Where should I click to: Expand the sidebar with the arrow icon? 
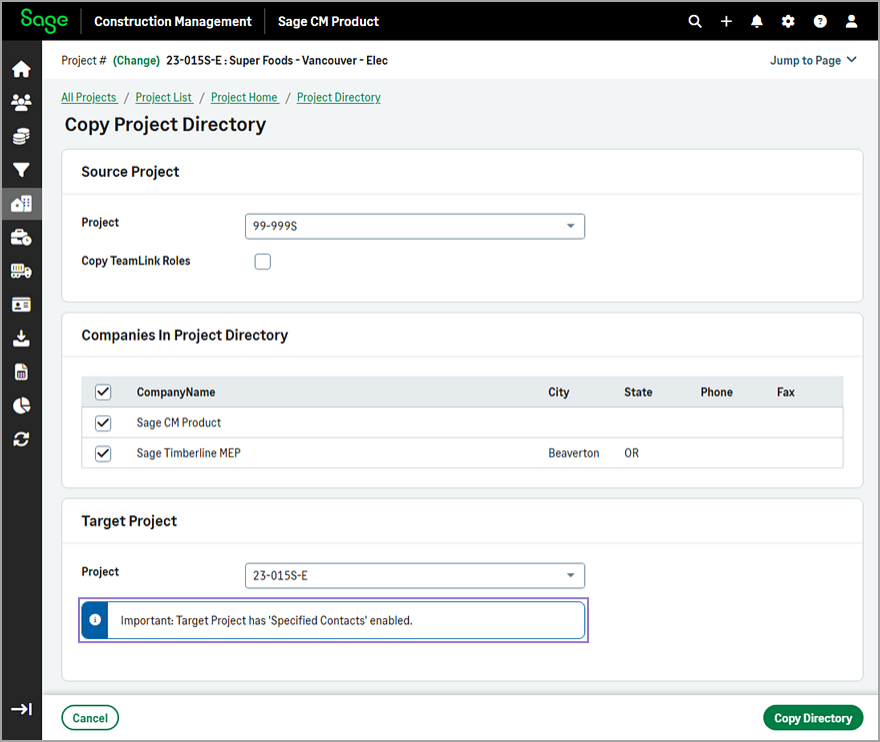(x=21, y=709)
